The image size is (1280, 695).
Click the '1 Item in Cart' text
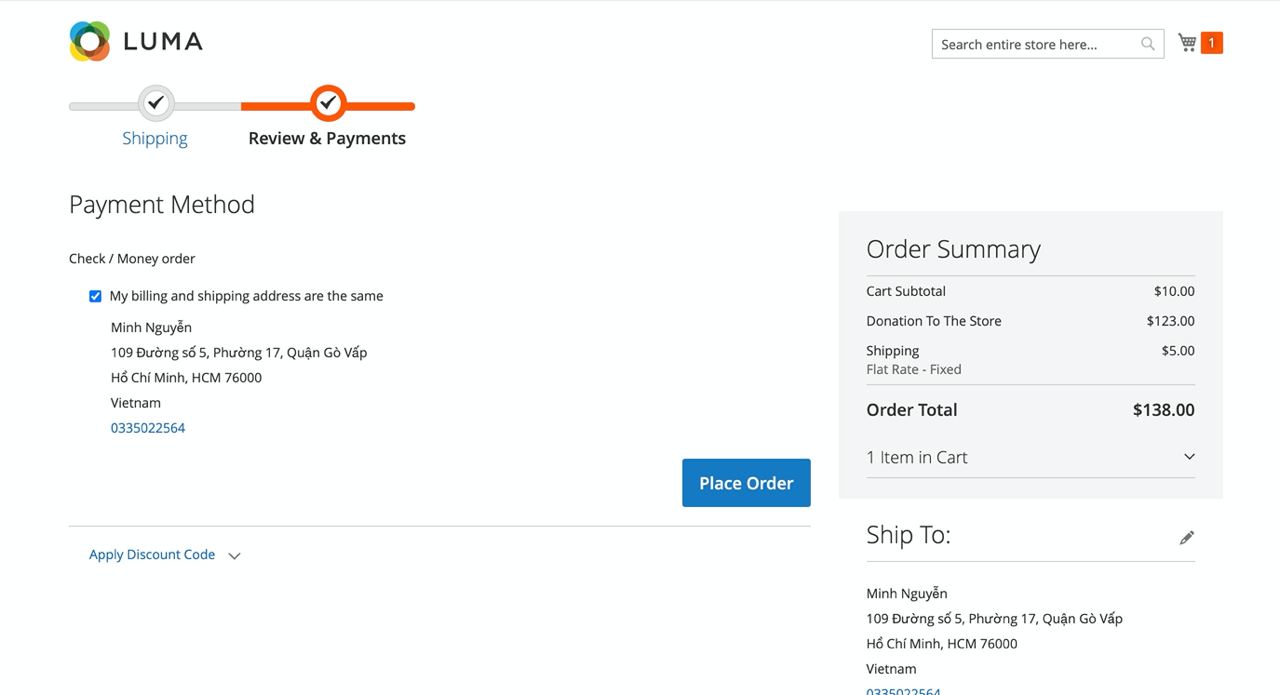click(917, 457)
